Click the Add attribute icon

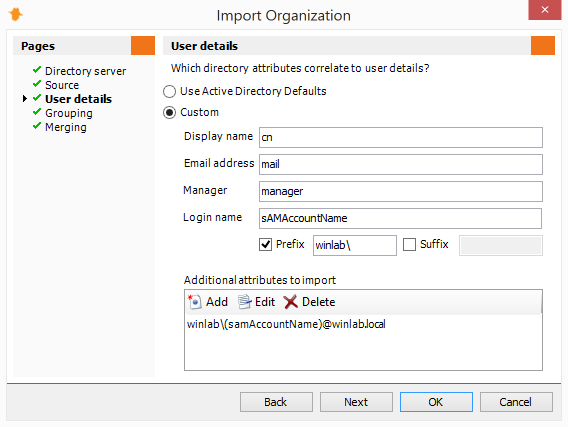[x=195, y=302]
